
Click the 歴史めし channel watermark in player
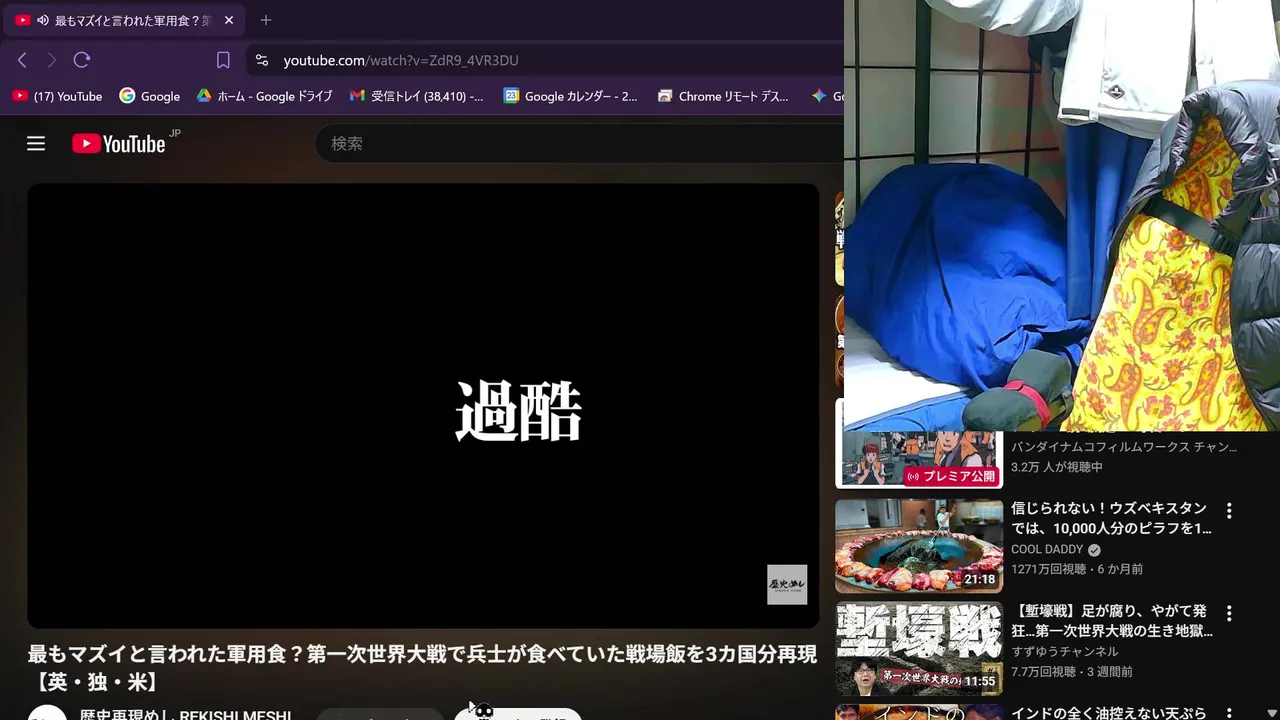787,585
